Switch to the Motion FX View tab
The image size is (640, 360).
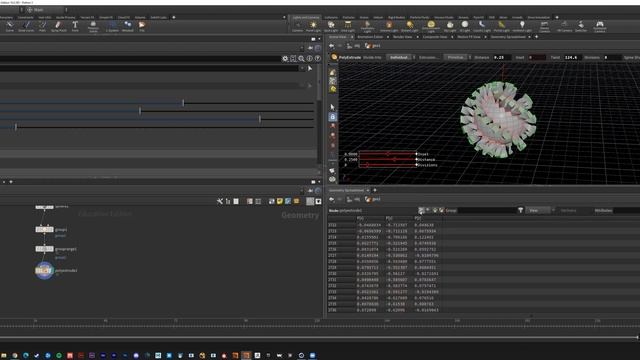coord(469,37)
